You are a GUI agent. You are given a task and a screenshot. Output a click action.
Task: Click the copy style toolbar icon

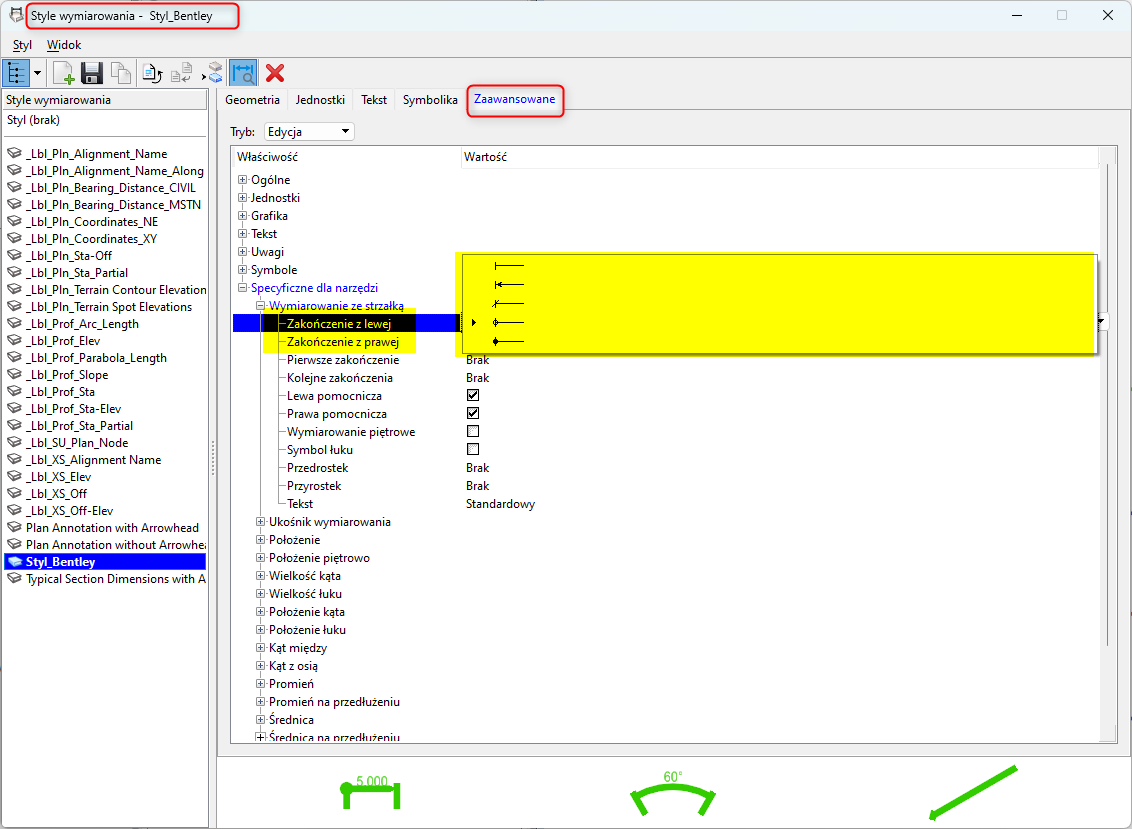(120, 72)
